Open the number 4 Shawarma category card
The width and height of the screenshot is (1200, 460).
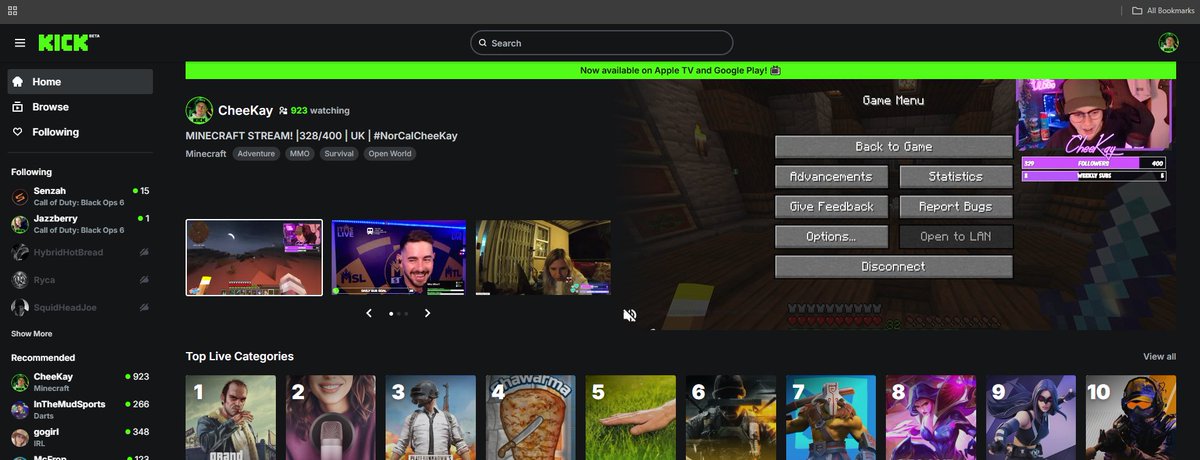tap(531, 418)
